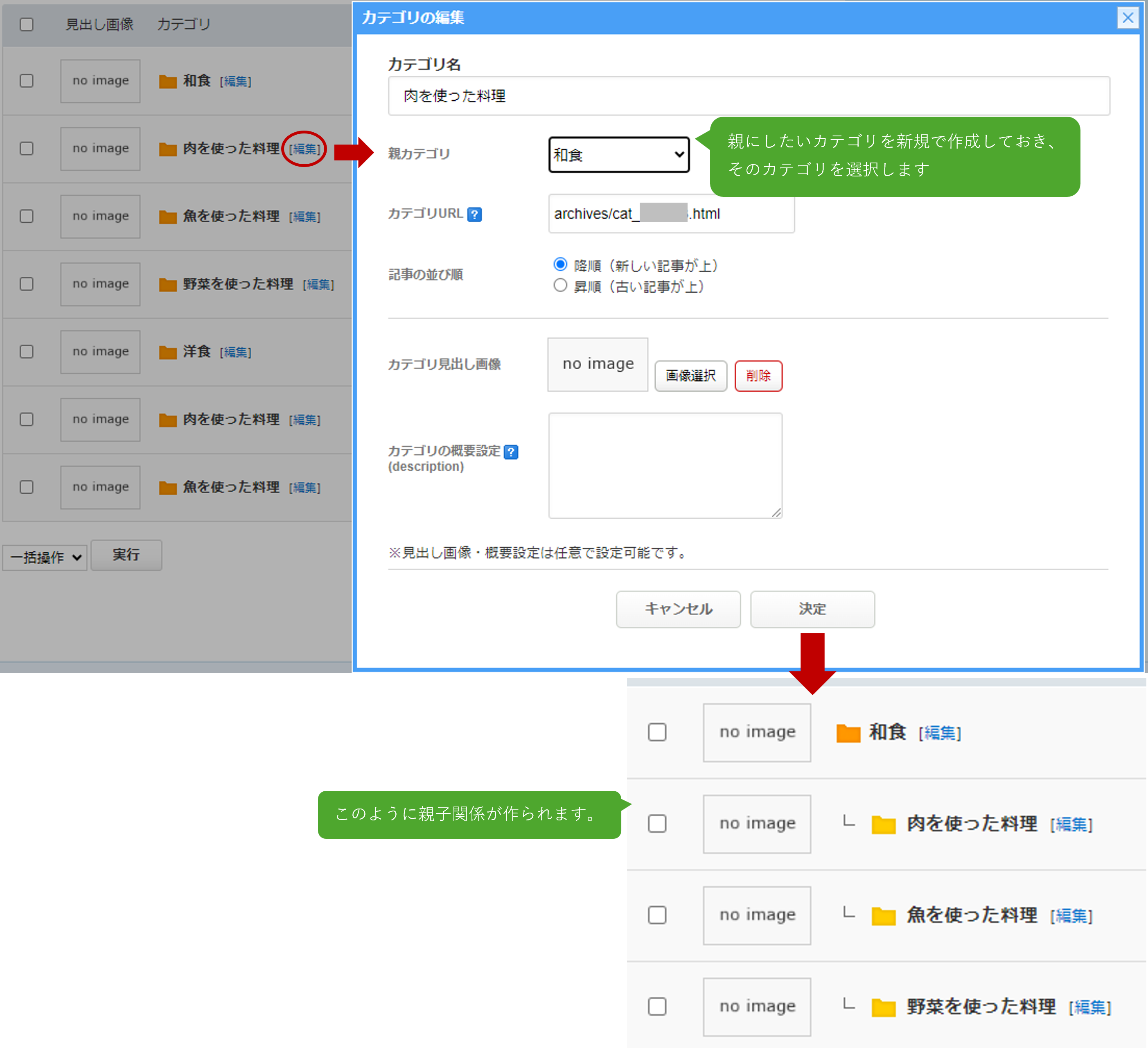Click the circled [編集] link for 肉を使った料理
The height and width of the screenshot is (1048, 1148).
pos(304,149)
